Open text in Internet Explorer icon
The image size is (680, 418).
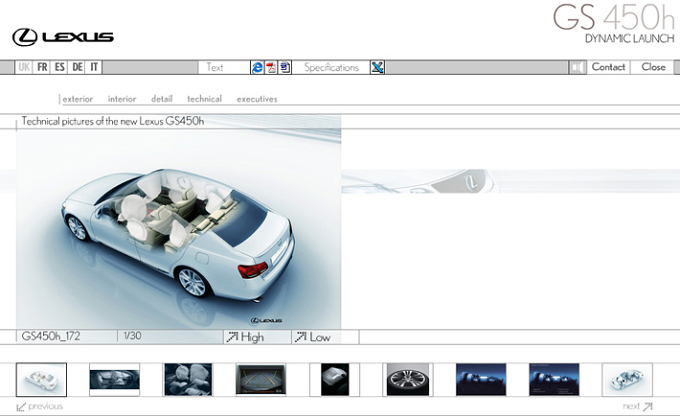[x=257, y=67]
